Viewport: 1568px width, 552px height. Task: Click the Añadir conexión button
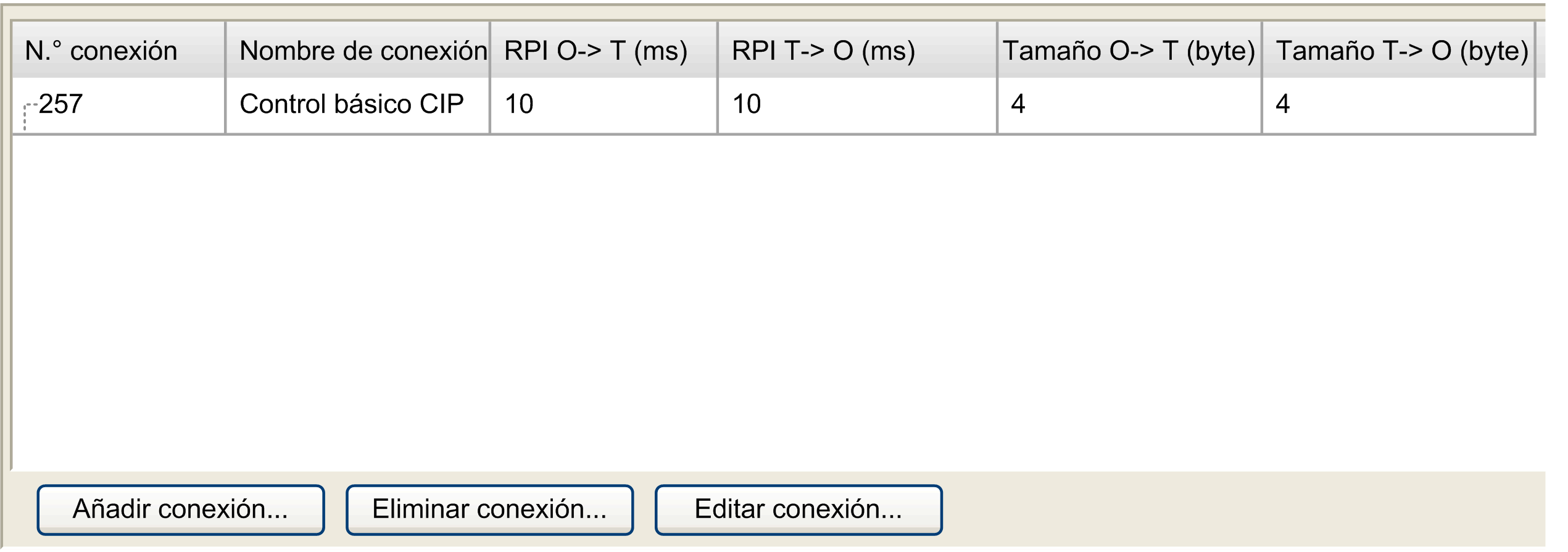click(181, 510)
